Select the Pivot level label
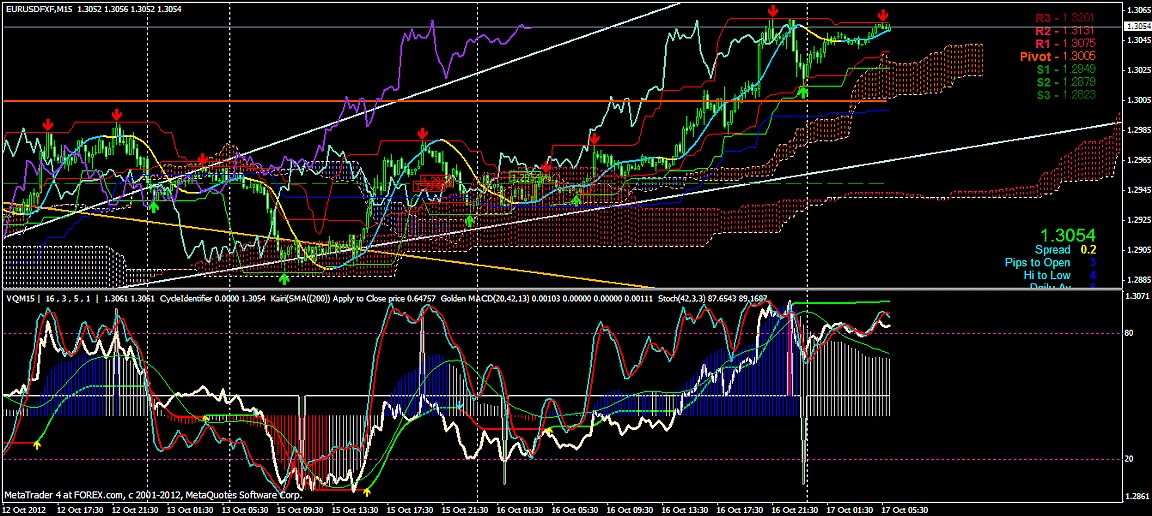The width and height of the screenshot is (1152, 516). tap(1057, 57)
